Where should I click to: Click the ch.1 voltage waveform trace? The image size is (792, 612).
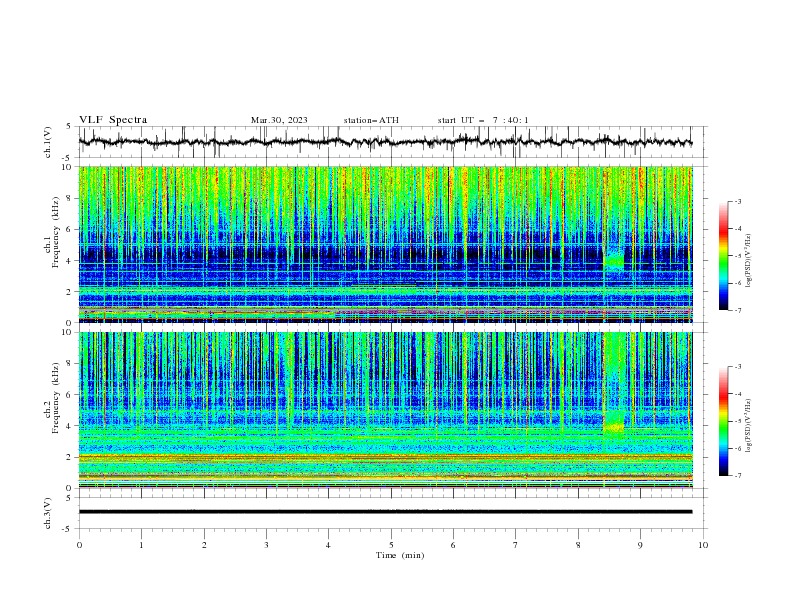click(385, 142)
